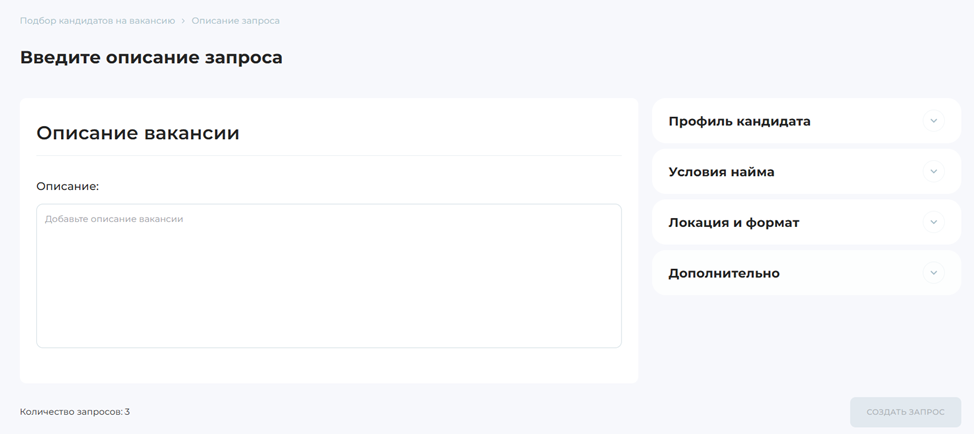Focus the vacancy description text area
The height and width of the screenshot is (434, 974).
[x=328, y=285]
